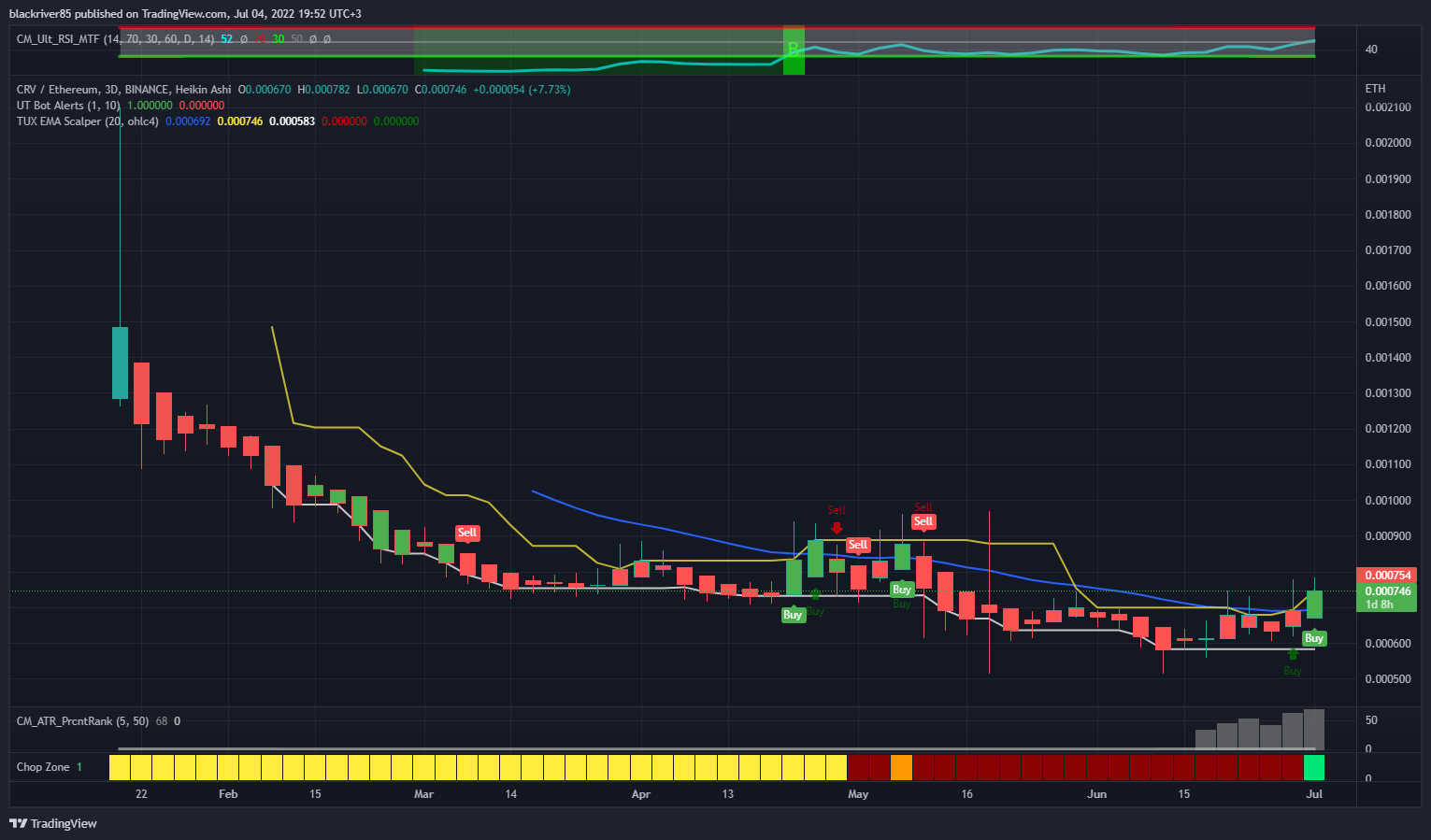Click the latest green candle near July
This screenshot has width=1431, height=840.
click(x=1314, y=605)
